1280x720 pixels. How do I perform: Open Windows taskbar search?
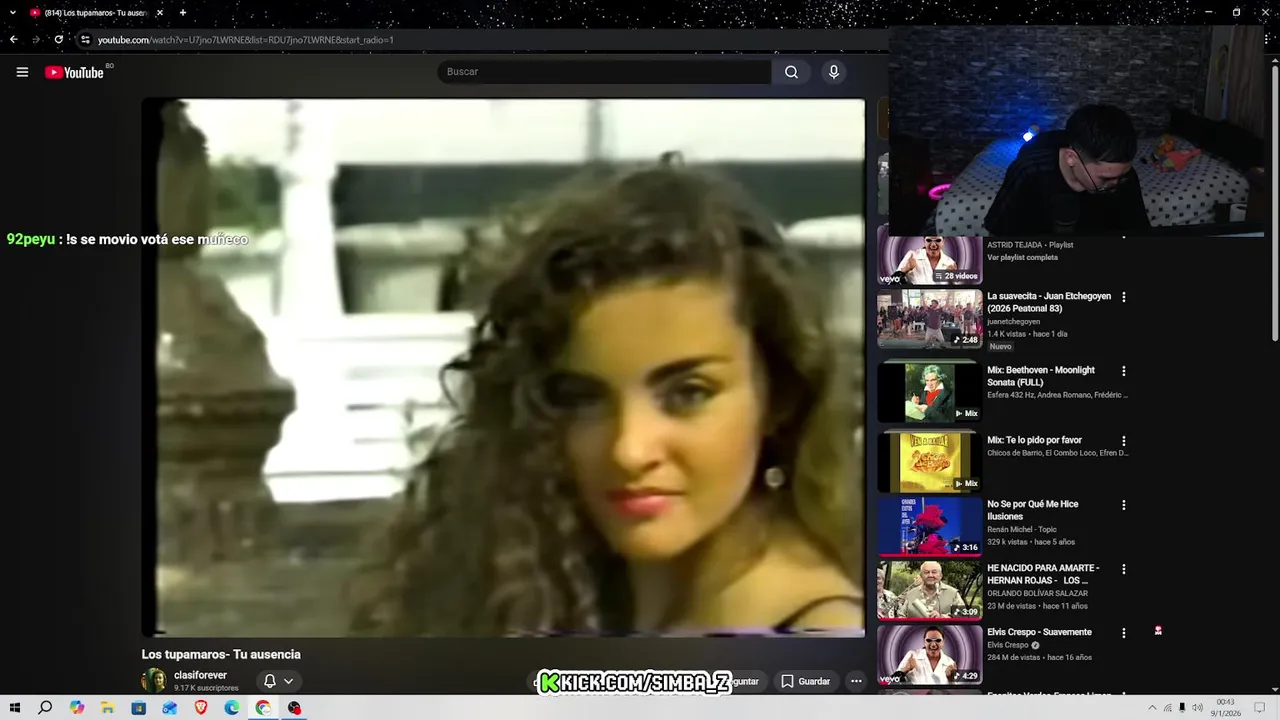coord(45,707)
